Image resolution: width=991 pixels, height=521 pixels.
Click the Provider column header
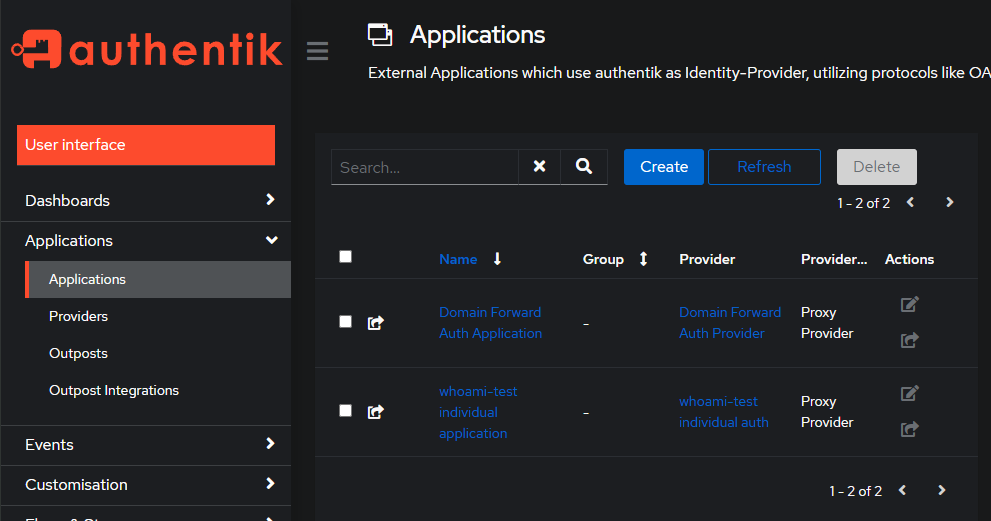(x=707, y=259)
